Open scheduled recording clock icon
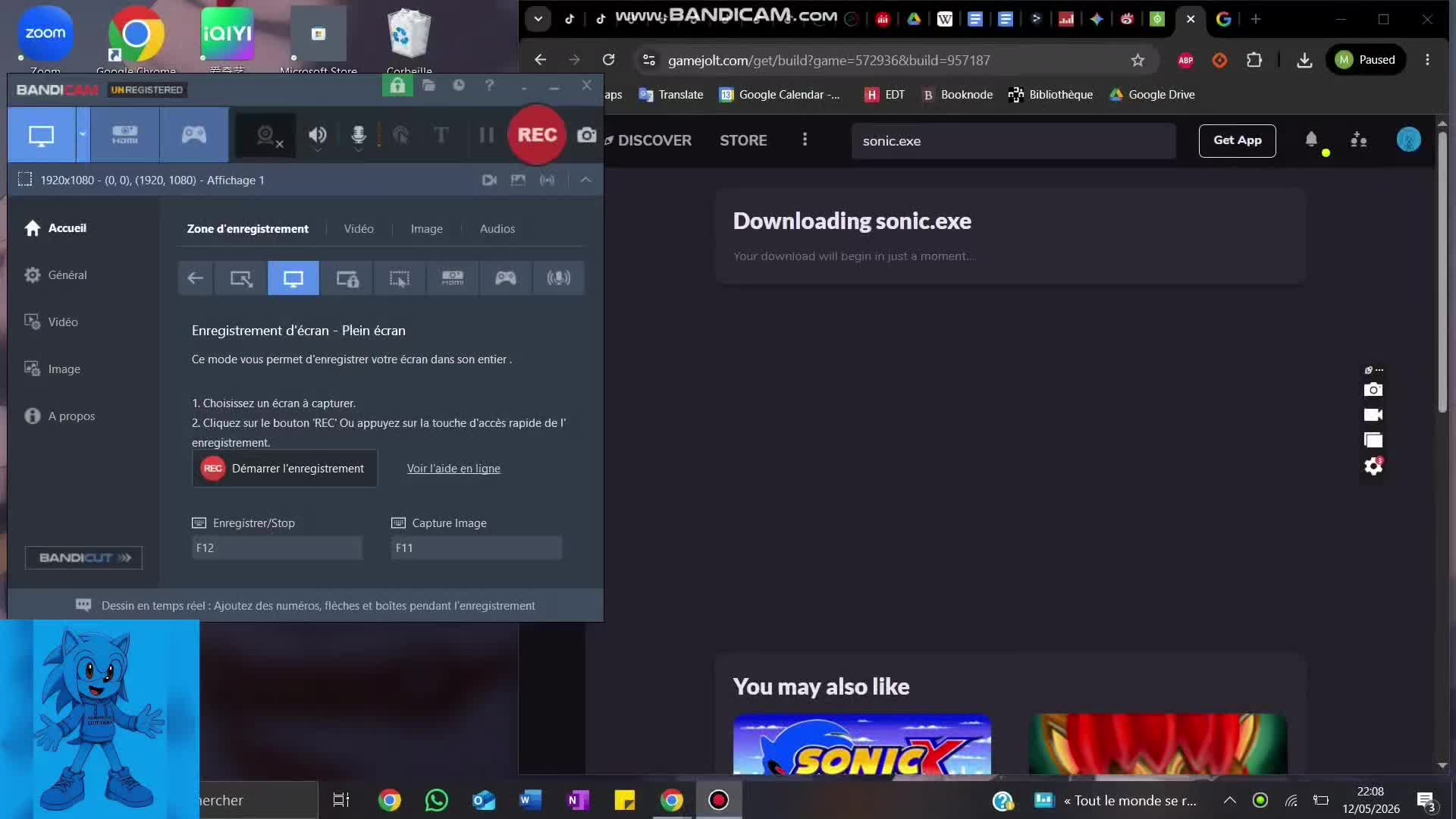1456x819 pixels. (459, 86)
